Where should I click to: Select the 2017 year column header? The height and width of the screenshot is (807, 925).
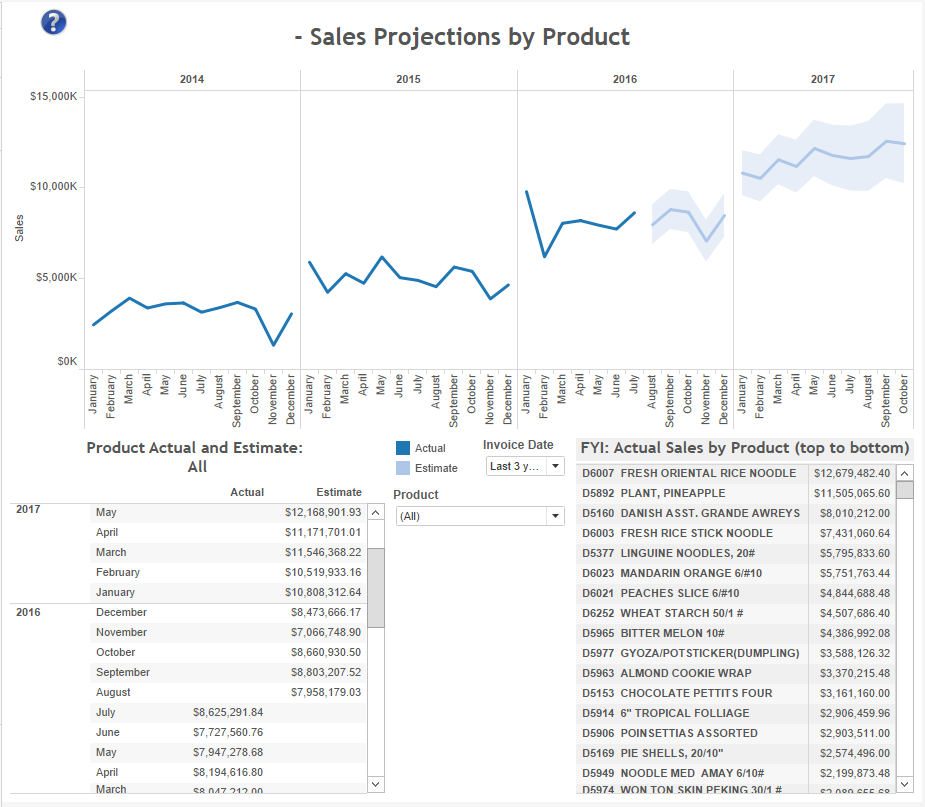(822, 79)
